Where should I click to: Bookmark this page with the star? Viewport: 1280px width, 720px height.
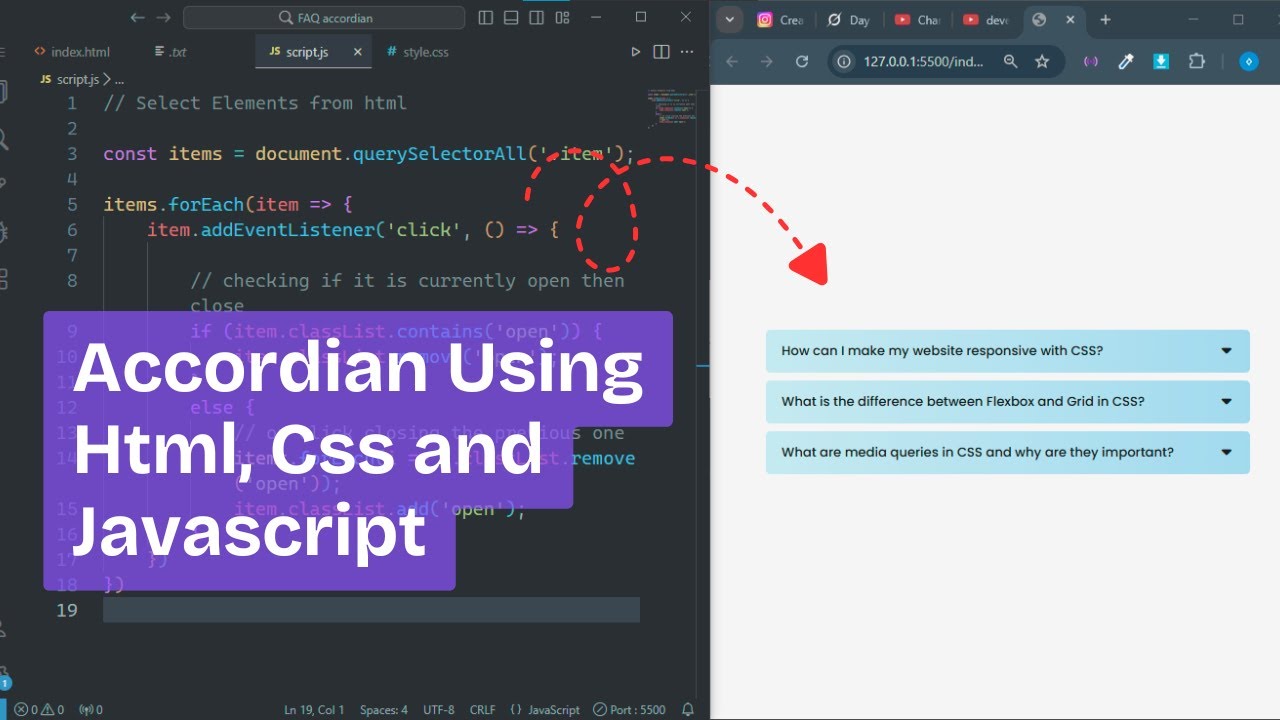[1042, 62]
